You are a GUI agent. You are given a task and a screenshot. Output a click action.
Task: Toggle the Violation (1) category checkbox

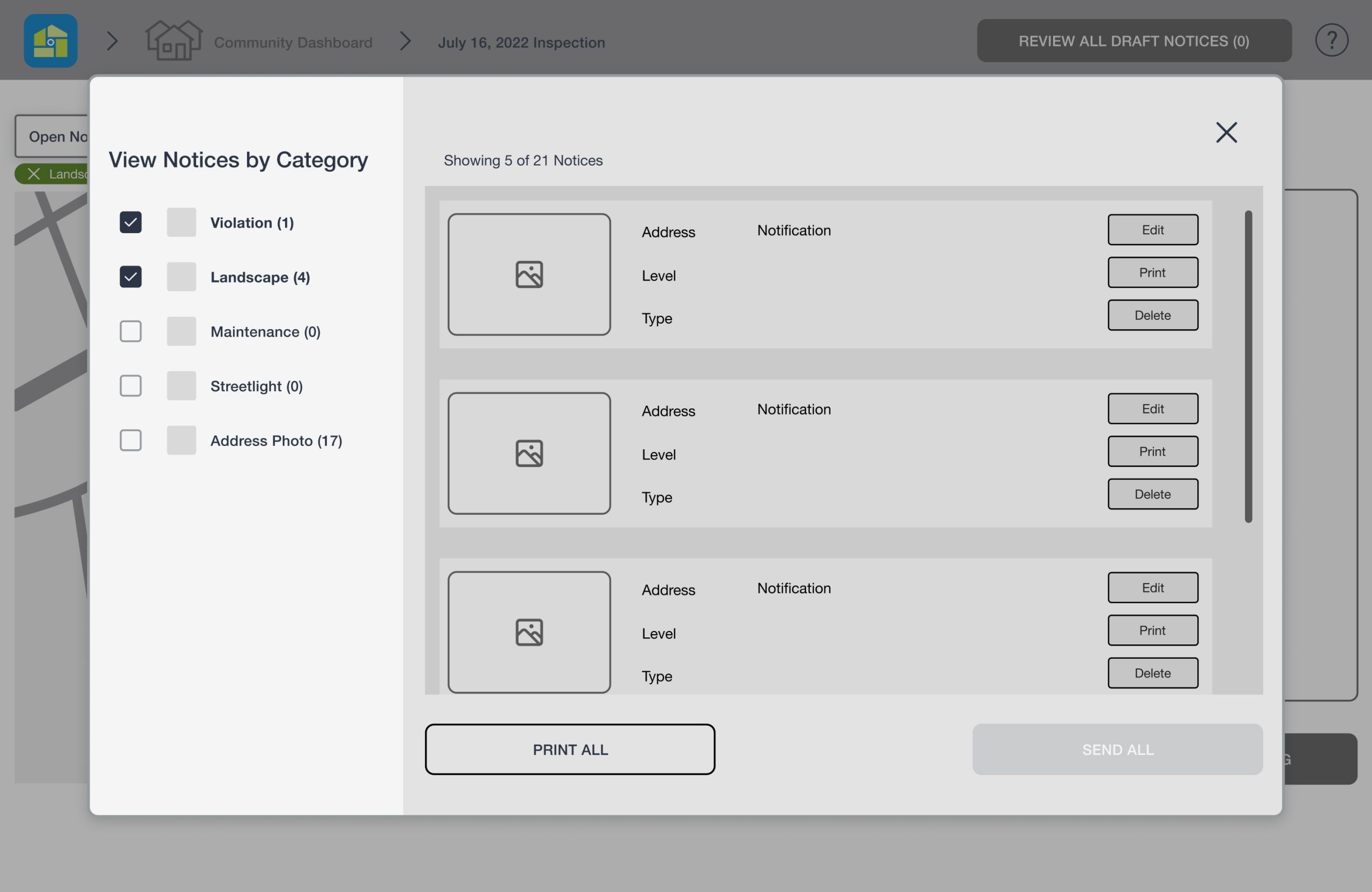(129, 221)
